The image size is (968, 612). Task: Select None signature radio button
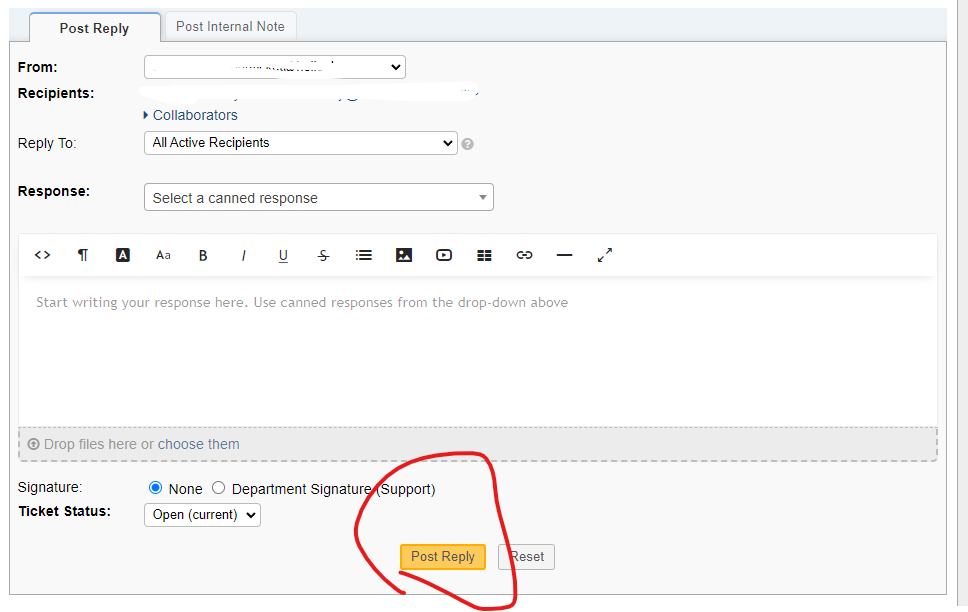(x=155, y=489)
